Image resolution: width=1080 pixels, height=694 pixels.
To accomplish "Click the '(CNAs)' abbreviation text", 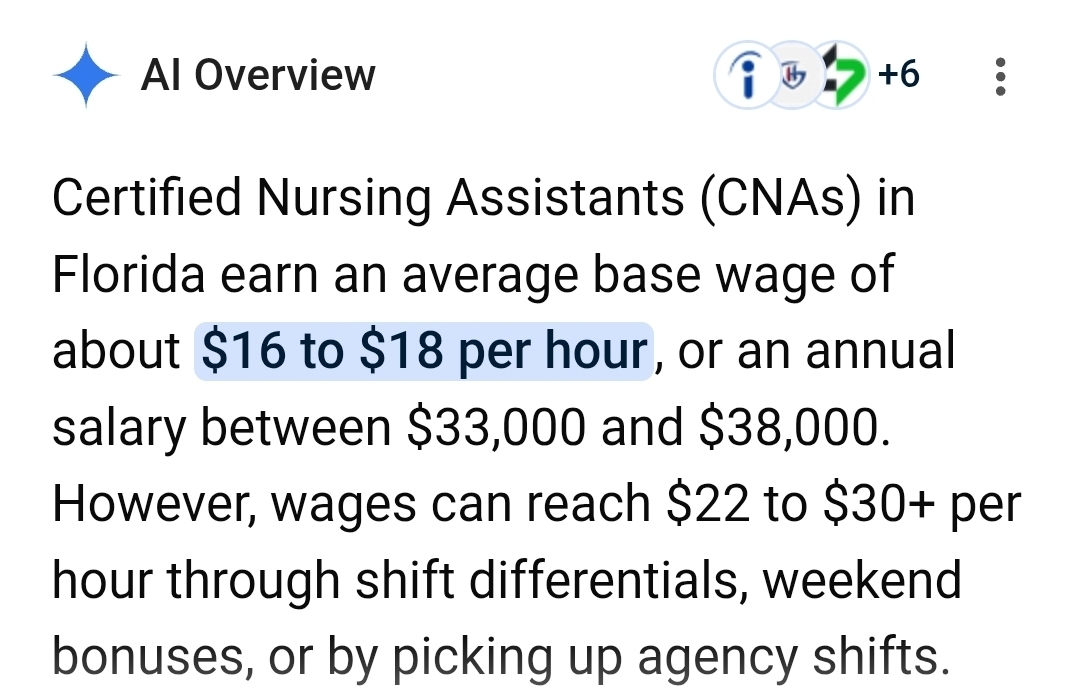I will [x=781, y=198].
